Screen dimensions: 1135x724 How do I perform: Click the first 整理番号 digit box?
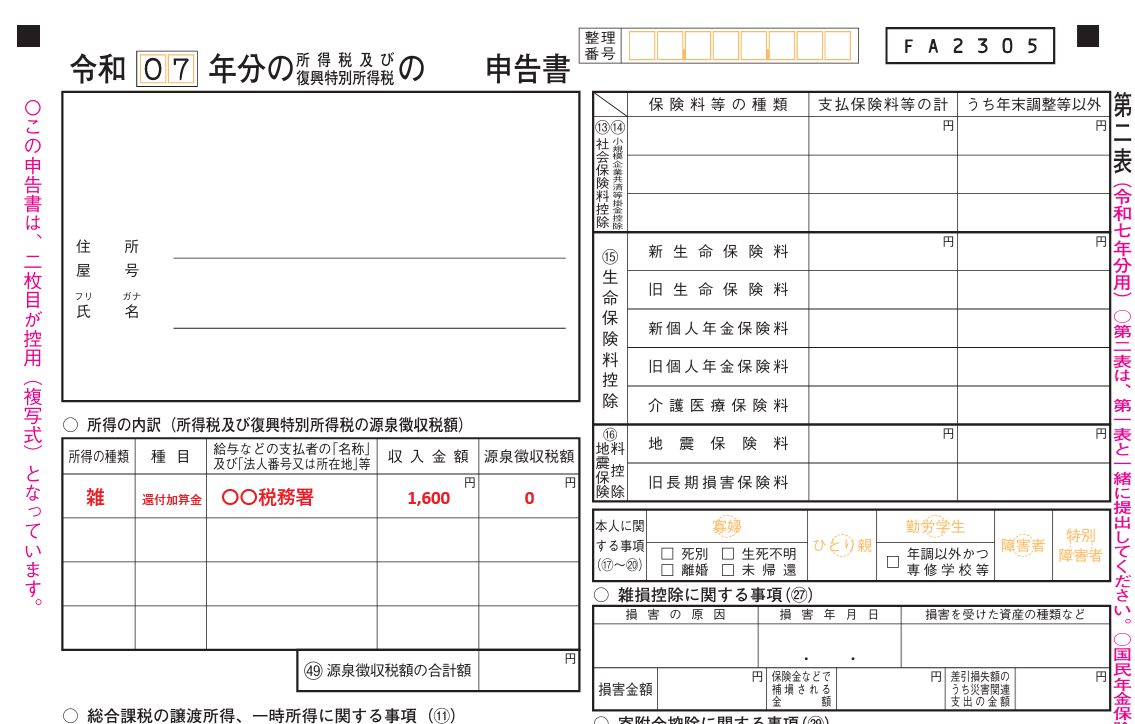click(x=641, y=46)
